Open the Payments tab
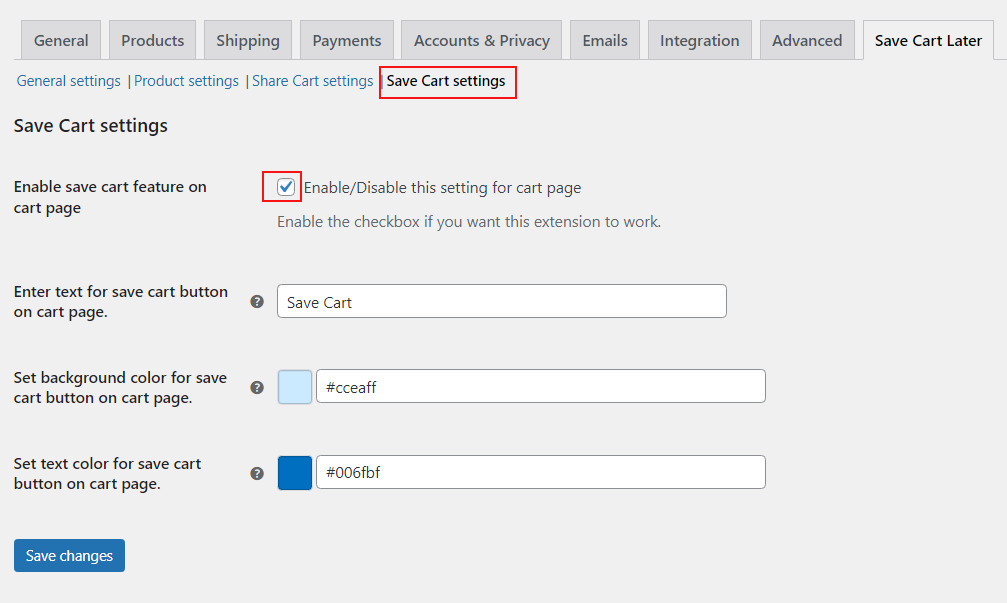The height and width of the screenshot is (603, 1007). pos(346,40)
